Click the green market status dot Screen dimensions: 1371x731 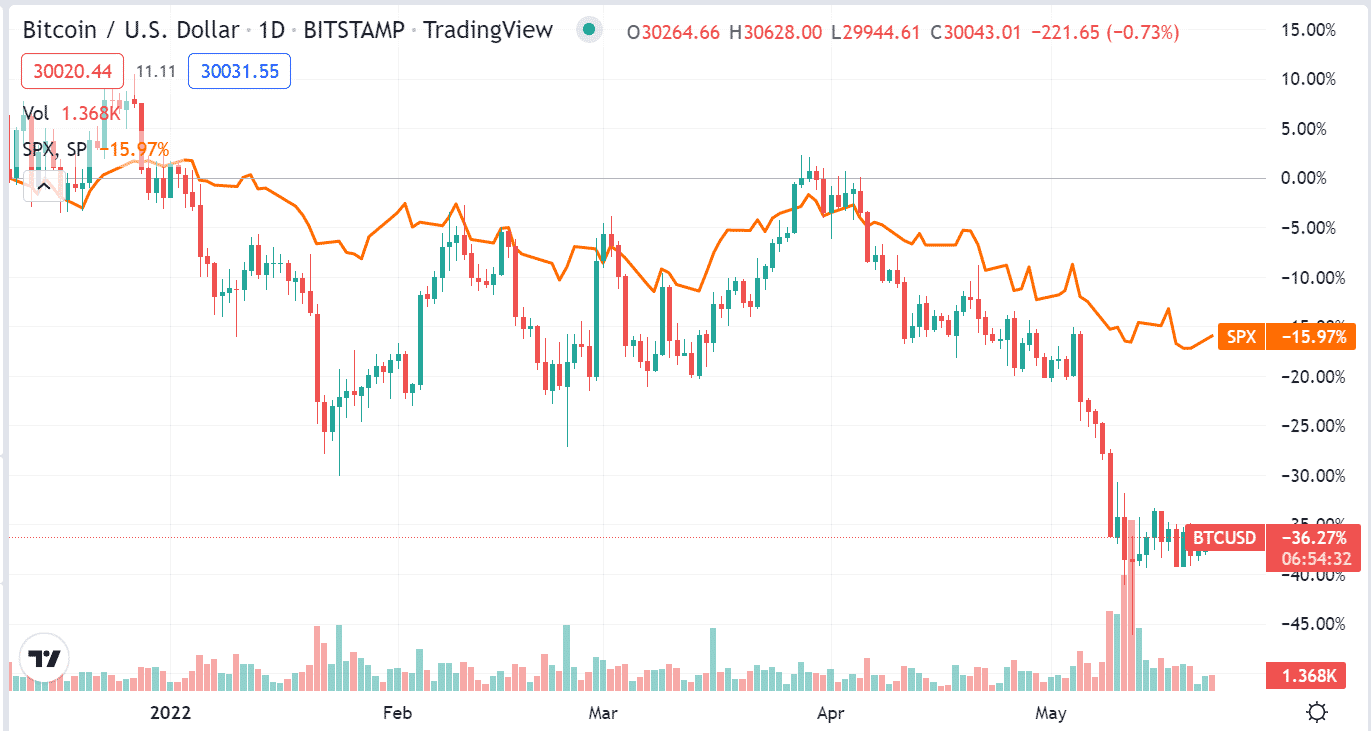(590, 30)
